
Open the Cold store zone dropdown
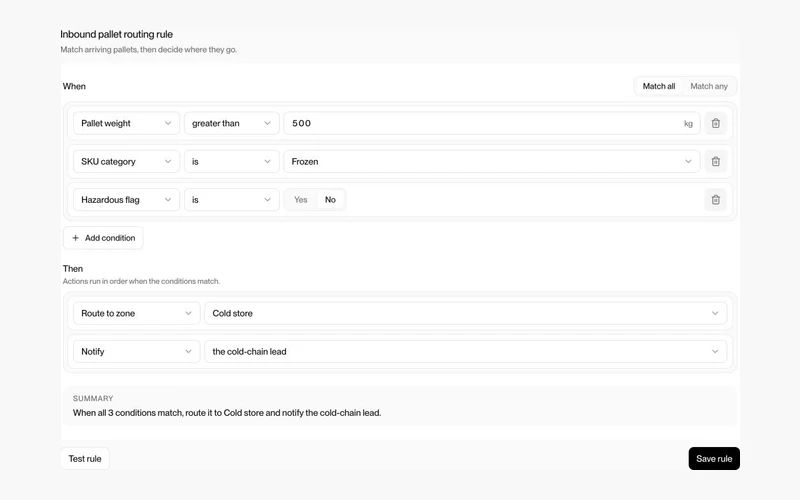(x=465, y=313)
